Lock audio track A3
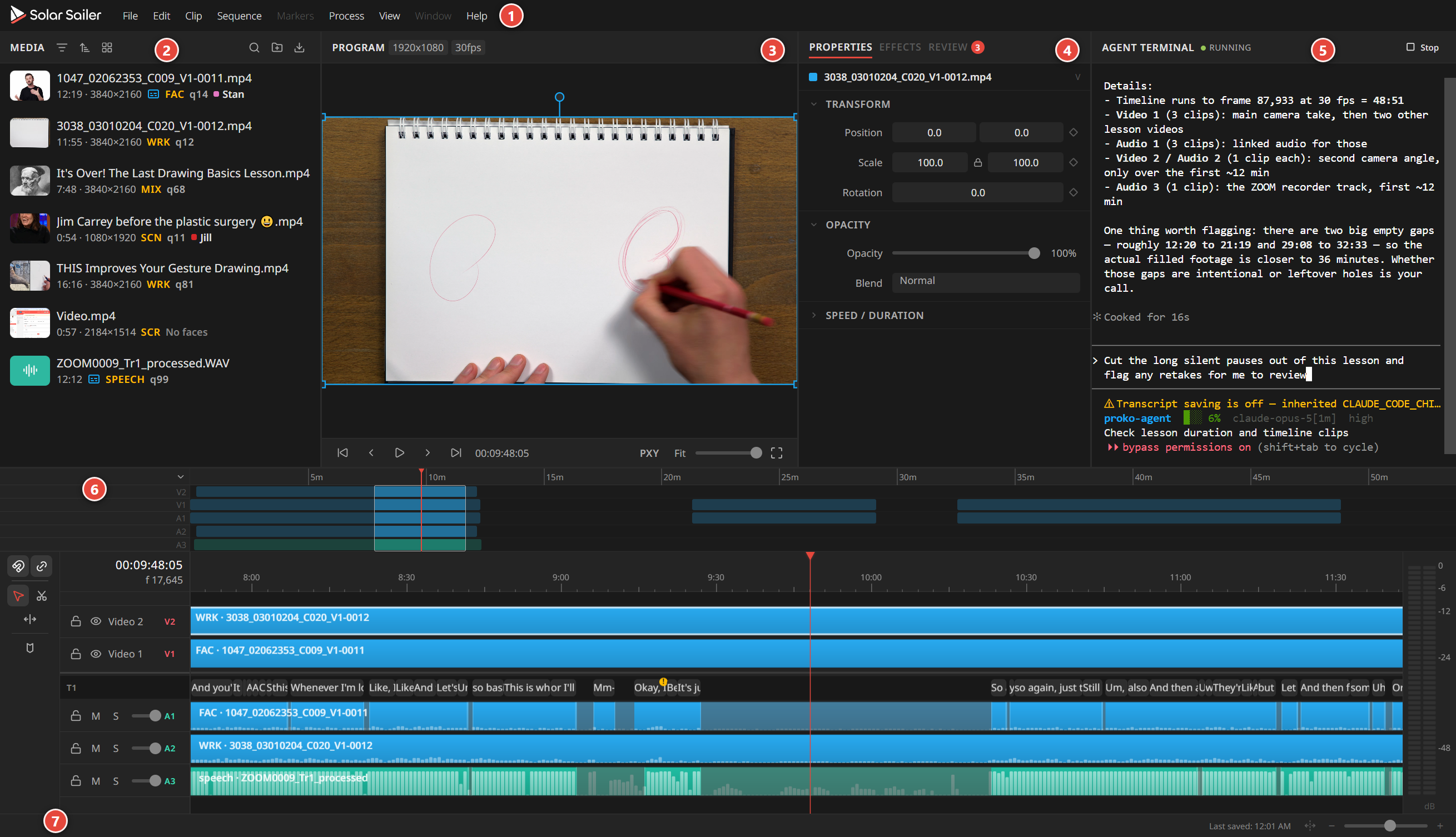The height and width of the screenshot is (837, 1456). [76, 781]
